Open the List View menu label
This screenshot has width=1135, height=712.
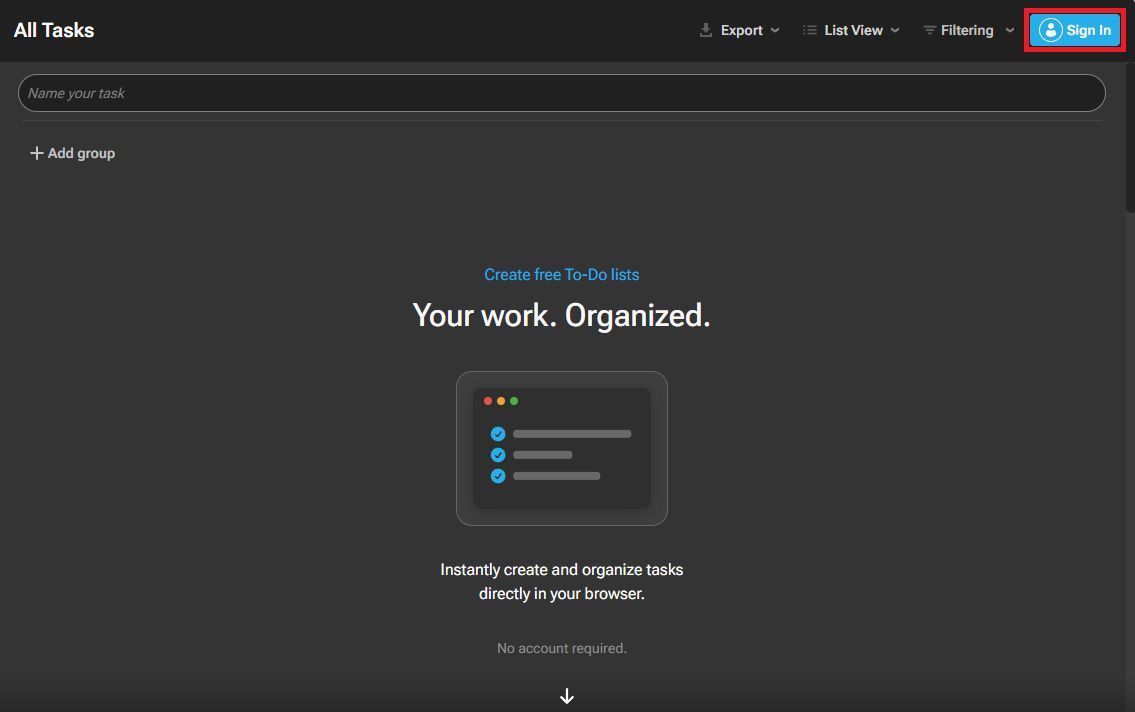(x=853, y=30)
